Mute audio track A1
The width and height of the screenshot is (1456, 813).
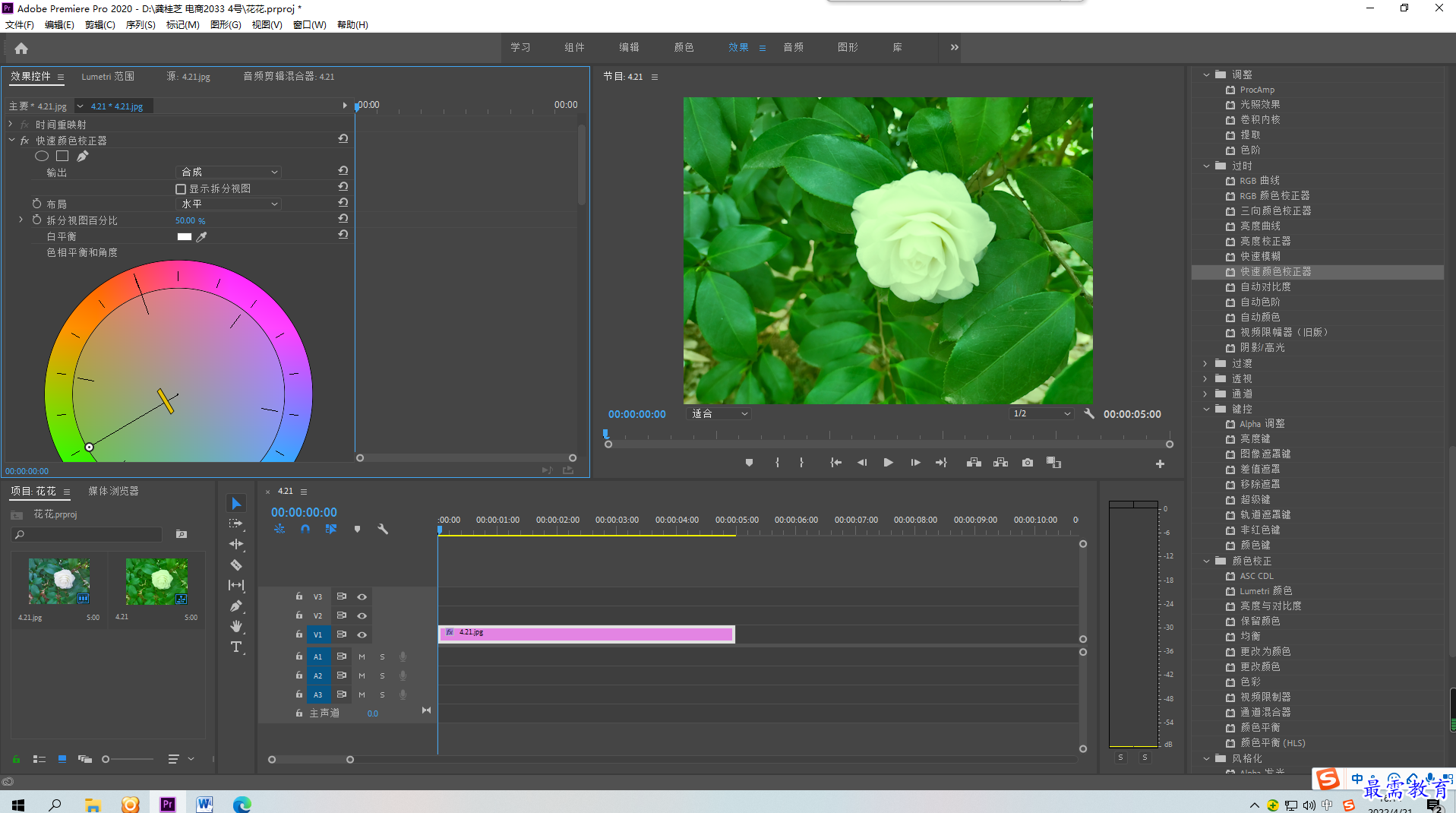[x=362, y=657]
